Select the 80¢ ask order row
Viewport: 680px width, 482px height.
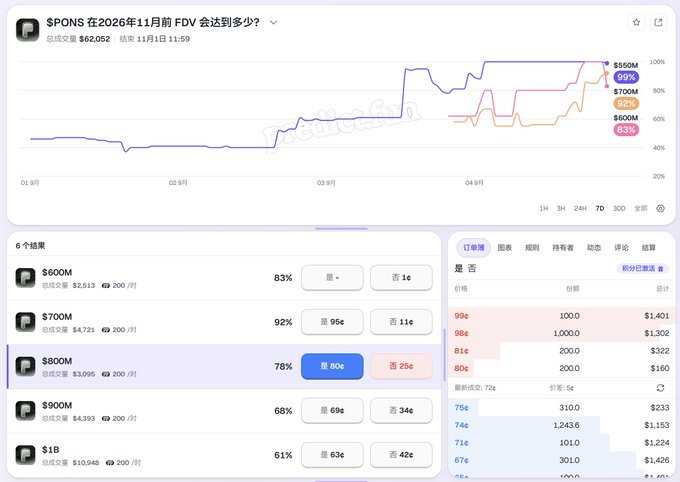pos(562,368)
